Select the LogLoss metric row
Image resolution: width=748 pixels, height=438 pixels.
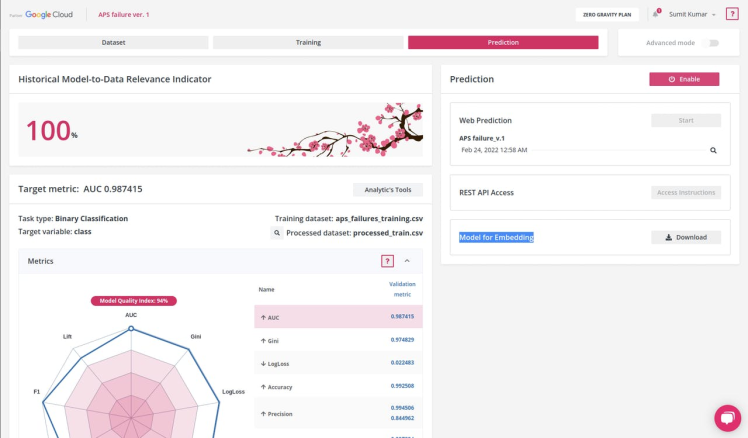pos(338,363)
